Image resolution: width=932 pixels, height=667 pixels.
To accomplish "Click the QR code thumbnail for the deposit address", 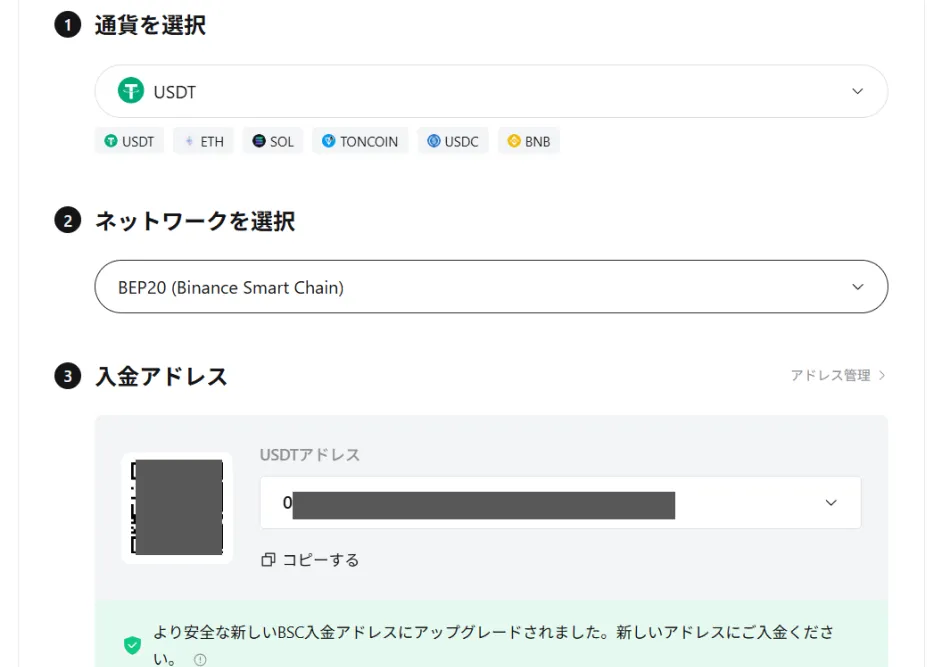I will pos(176,506).
